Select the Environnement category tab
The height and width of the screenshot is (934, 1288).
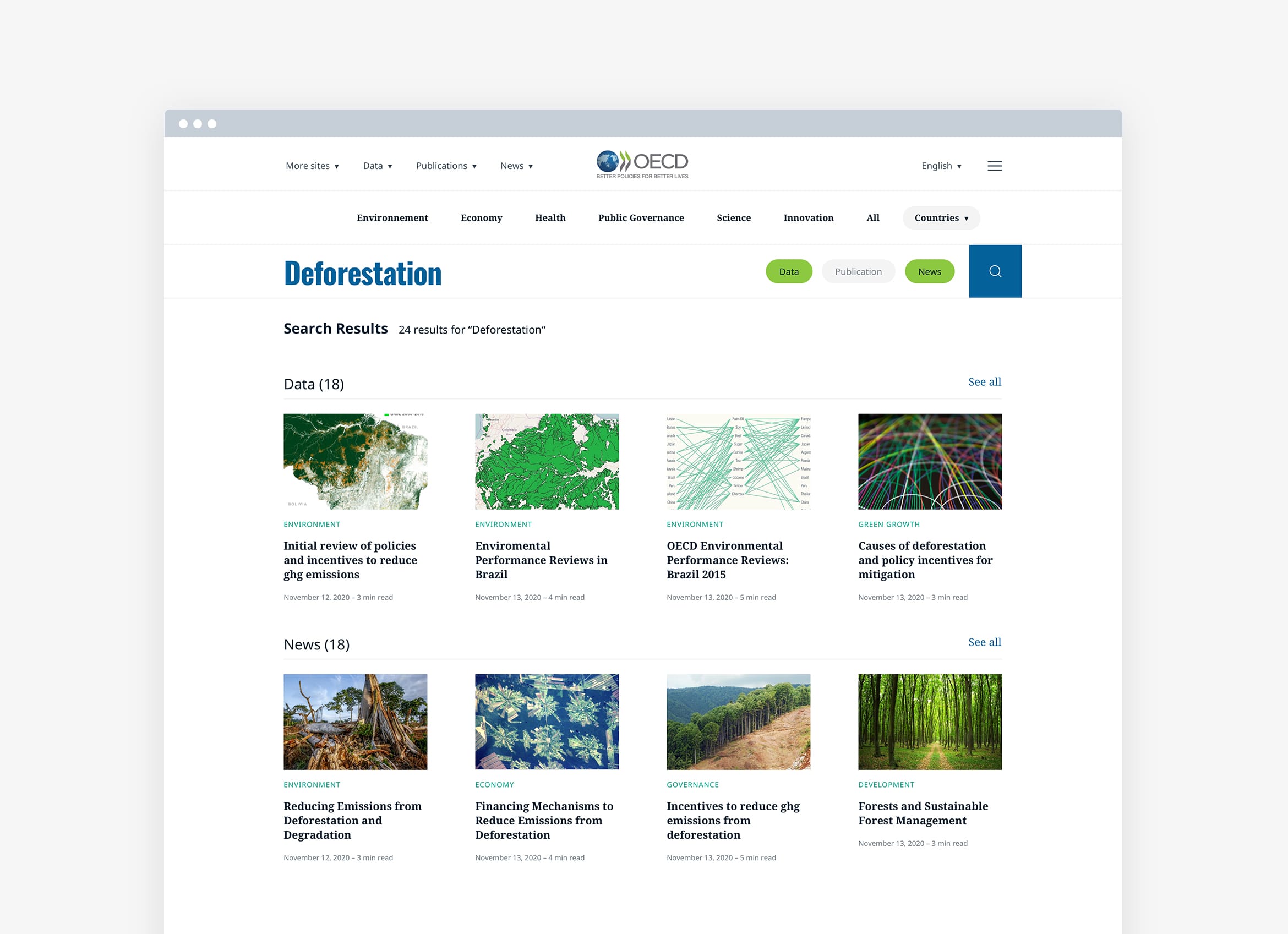(x=392, y=217)
